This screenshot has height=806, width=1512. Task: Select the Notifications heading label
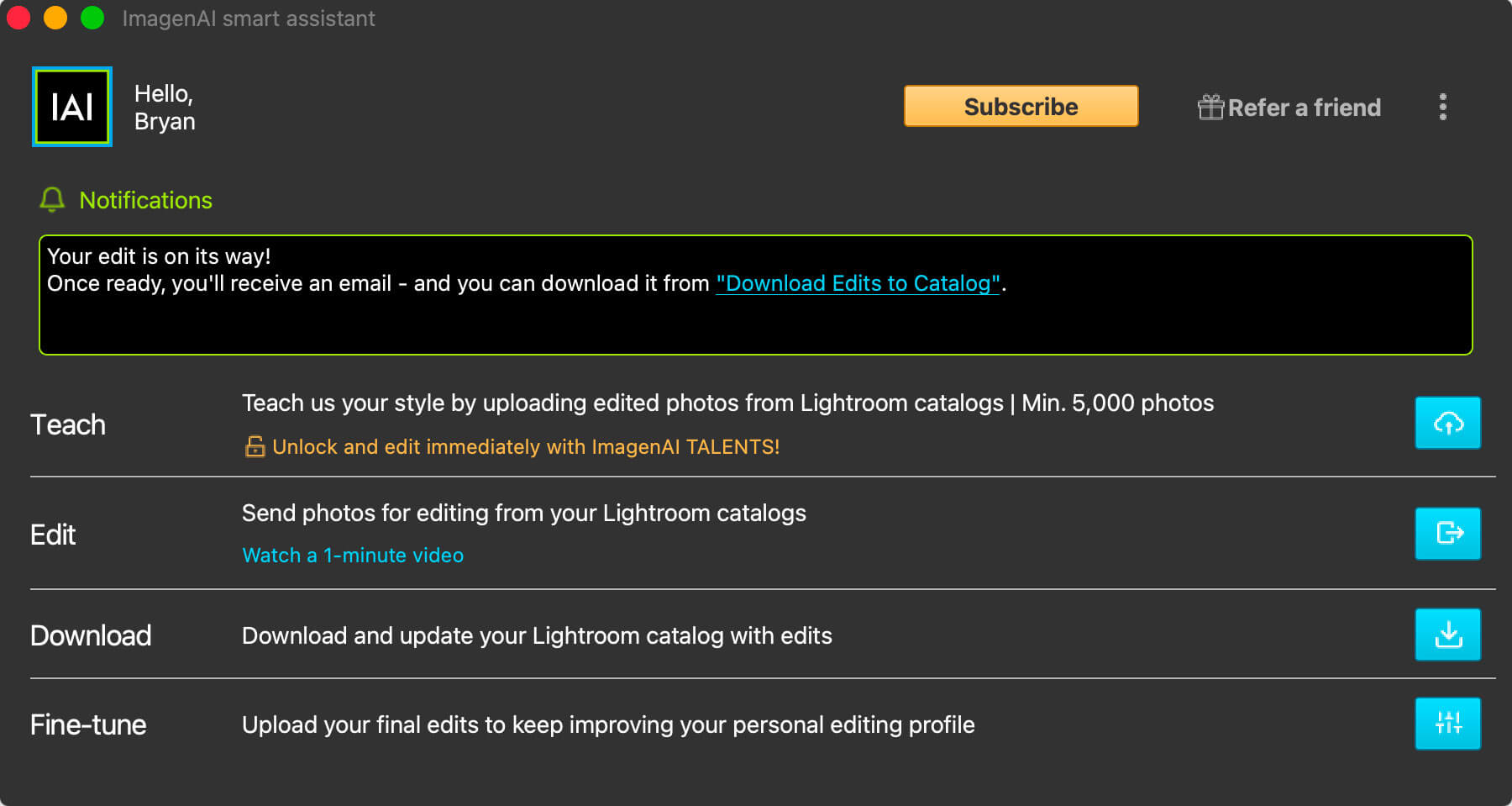coord(145,200)
